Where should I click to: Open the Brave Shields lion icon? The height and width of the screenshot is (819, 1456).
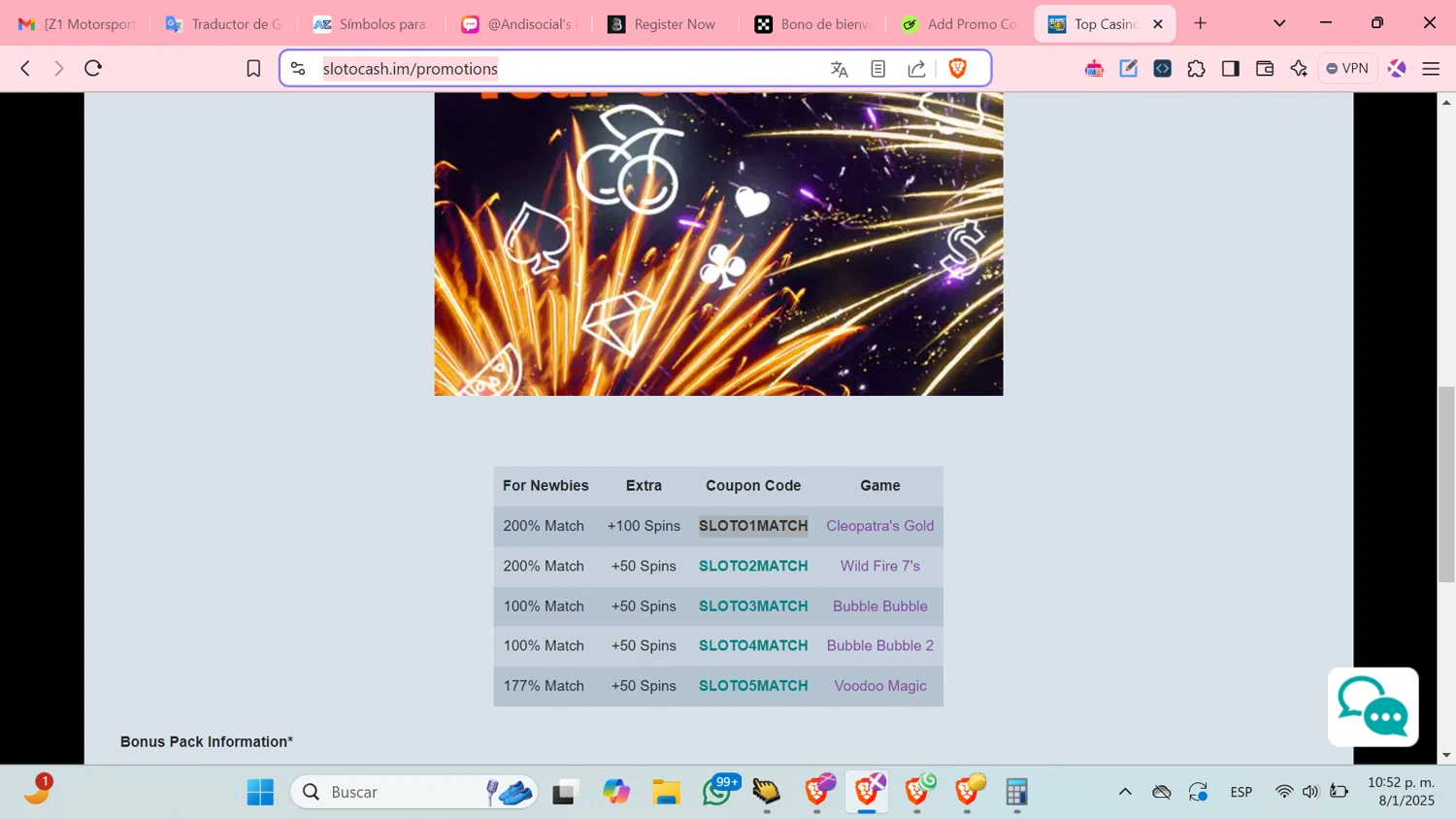958,68
